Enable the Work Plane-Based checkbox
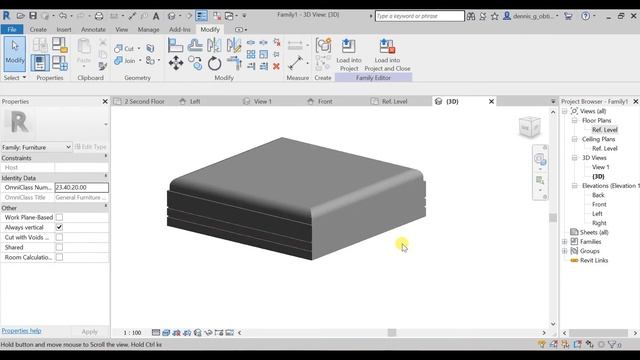This screenshot has height=360, width=640. click(x=59, y=218)
